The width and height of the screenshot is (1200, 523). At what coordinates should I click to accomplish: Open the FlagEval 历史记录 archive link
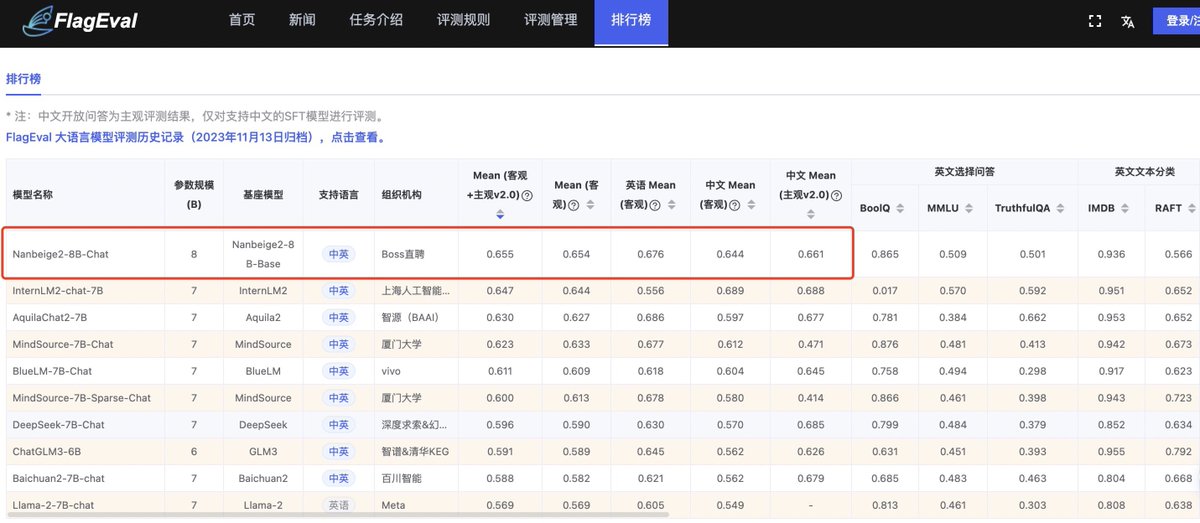tap(196, 137)
